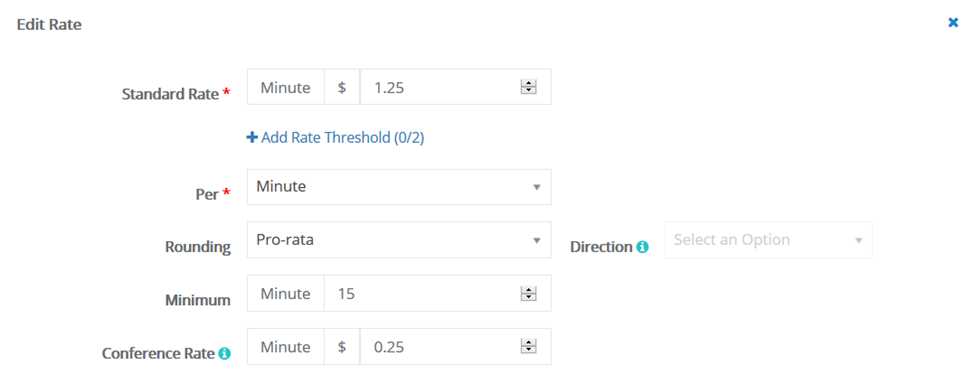Click the plus icon beside Add Rate Threshold
Screen dimensions: 975x384
click(252, 137)
